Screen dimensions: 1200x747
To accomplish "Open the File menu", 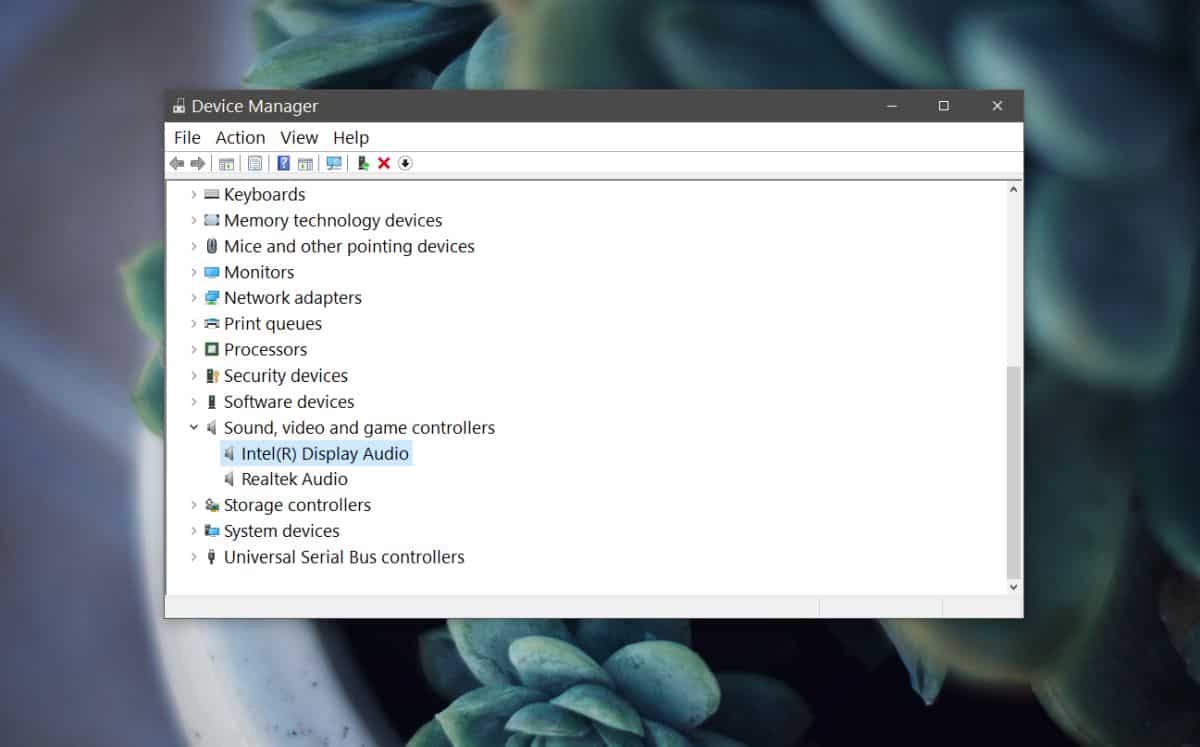I will 187,138.
